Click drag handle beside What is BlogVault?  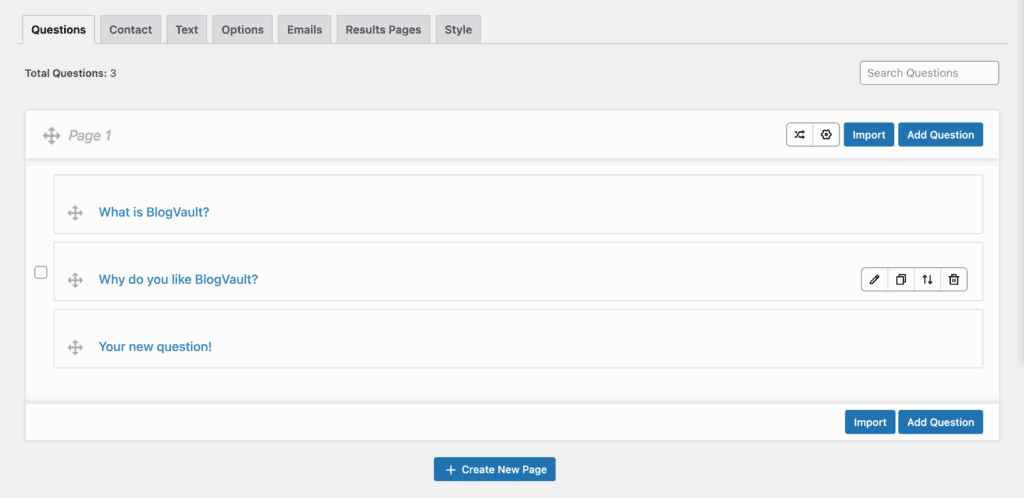[x=75, y=213]
